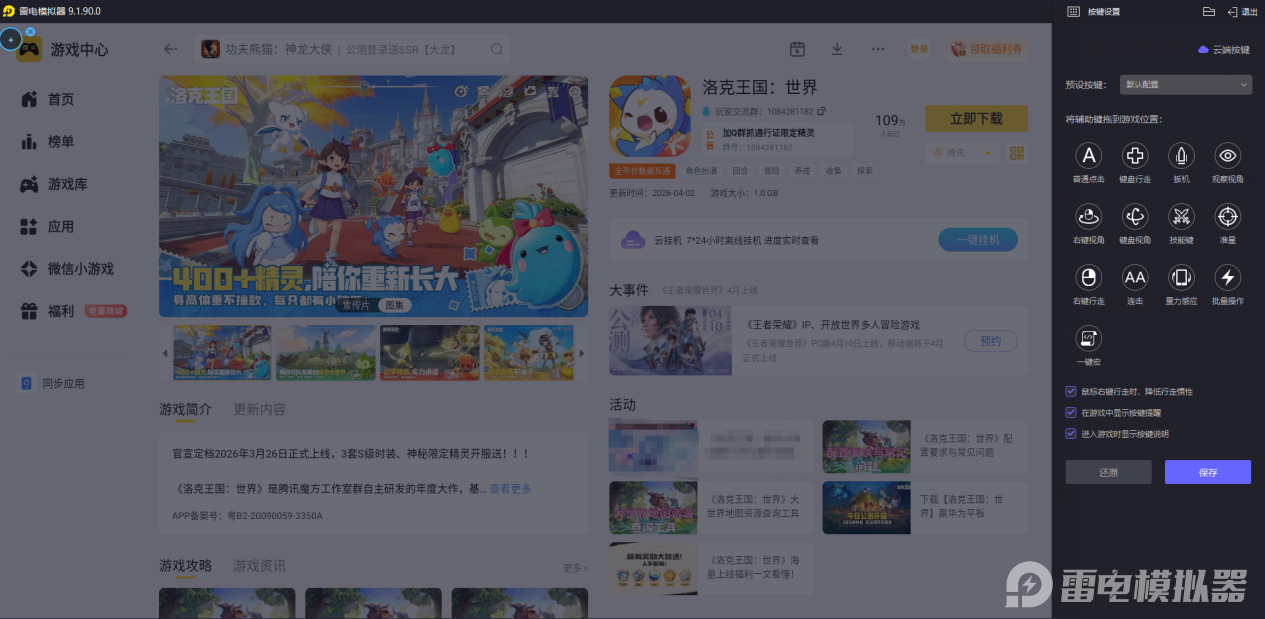This screenshot has height=619, width=1265.
Task: Open 应用 in the sidebar
Action: 61,227
